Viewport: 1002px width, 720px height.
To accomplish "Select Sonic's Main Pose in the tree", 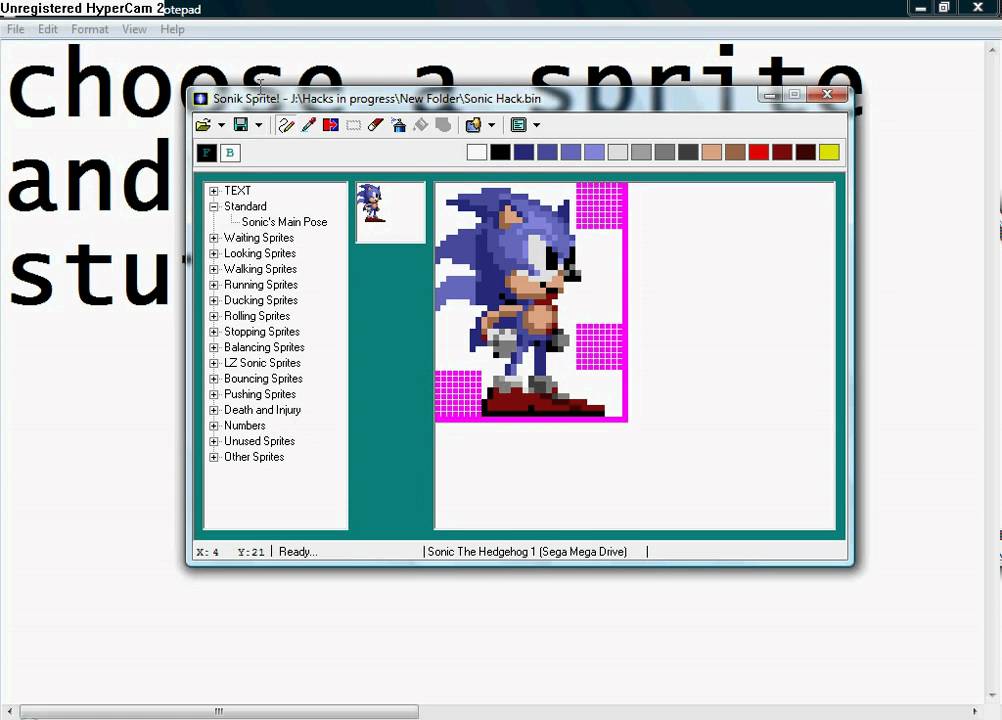I will tap(284, 222).
